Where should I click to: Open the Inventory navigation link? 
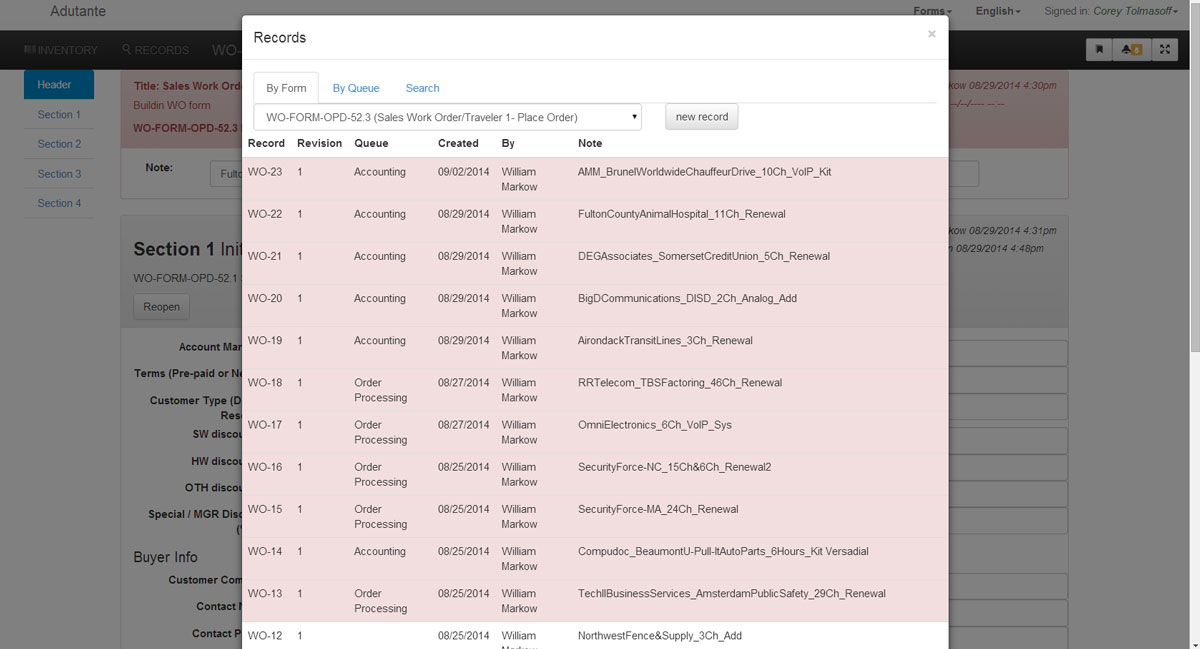[60, 50]
